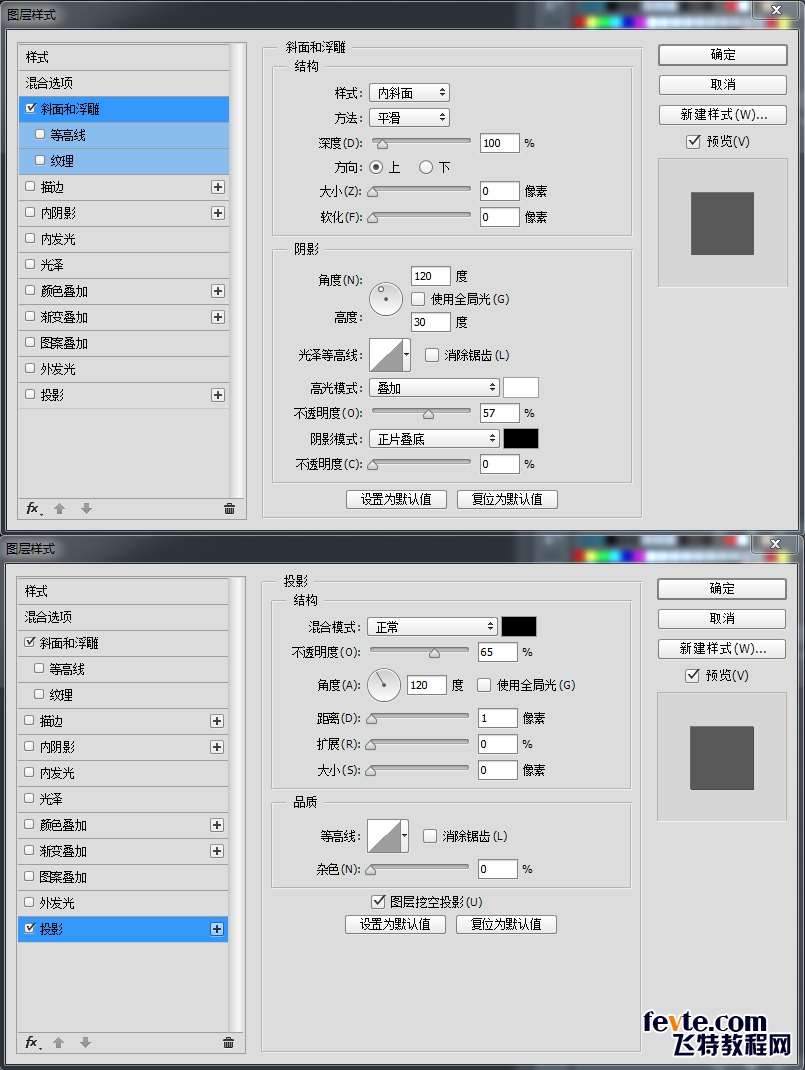The width and height of the screenshot is (805, 1070).
Task: Select 内发光 in the top dialog list
Action: (123, 239)
